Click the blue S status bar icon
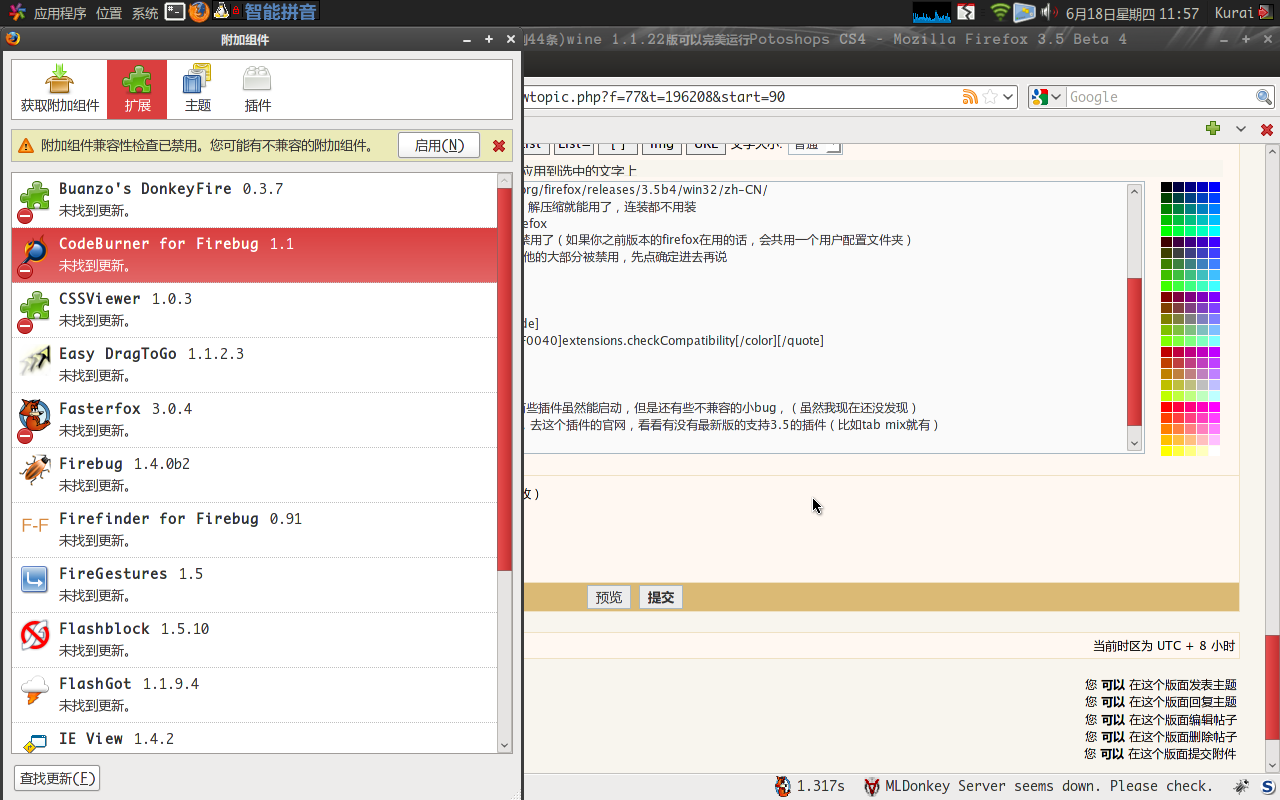Viewport: 1280px width, 800px height. pos(1267,786)
